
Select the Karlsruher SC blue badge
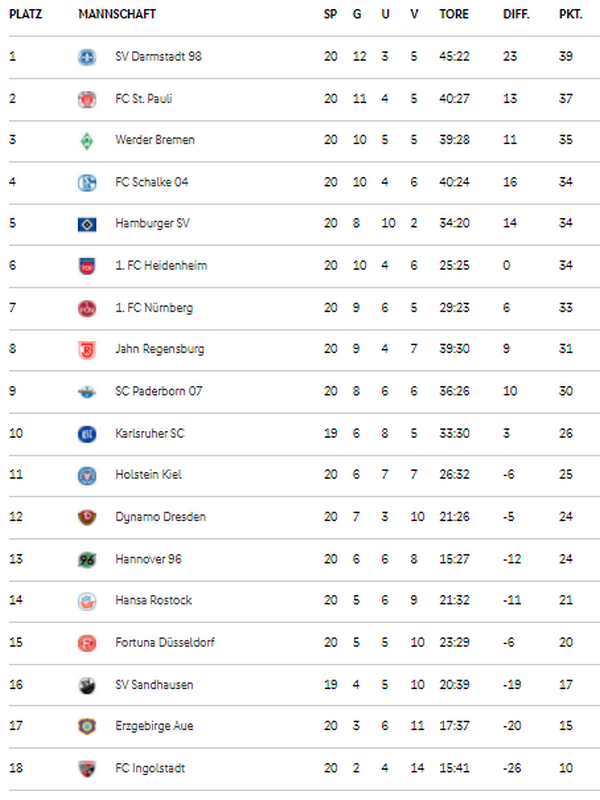(x=87, y=434)
